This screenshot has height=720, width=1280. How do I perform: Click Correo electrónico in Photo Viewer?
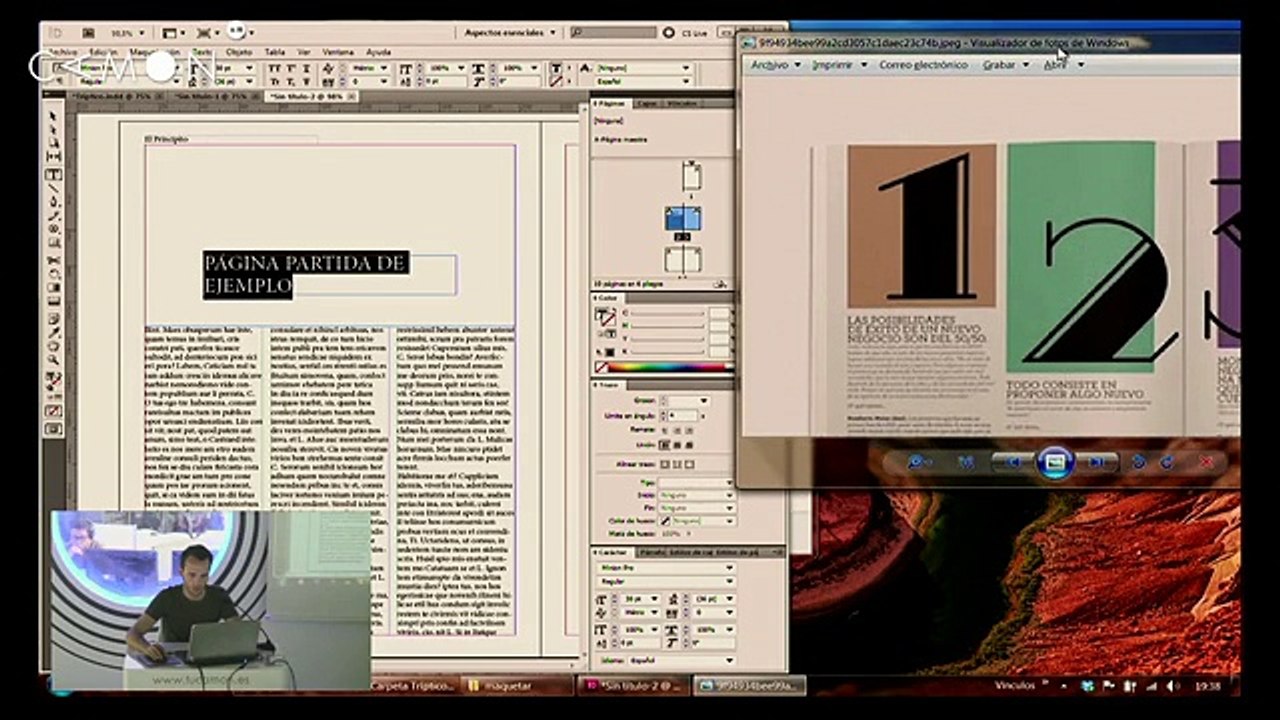(924, 65)
